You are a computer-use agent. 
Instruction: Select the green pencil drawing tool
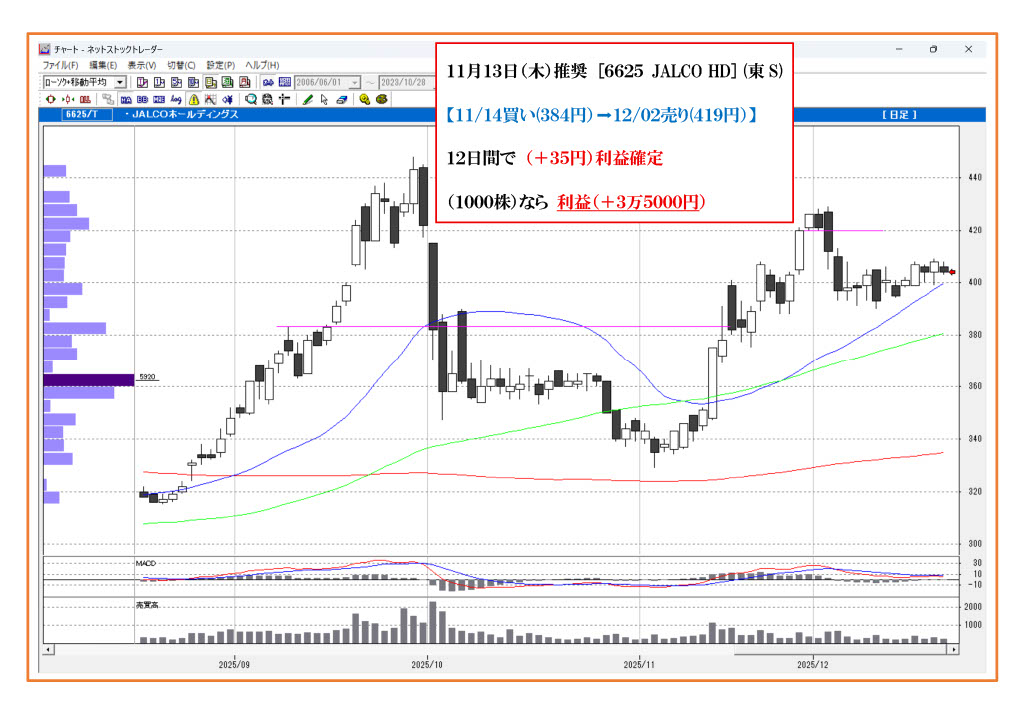pyautogui.click(x=308, y=99)
